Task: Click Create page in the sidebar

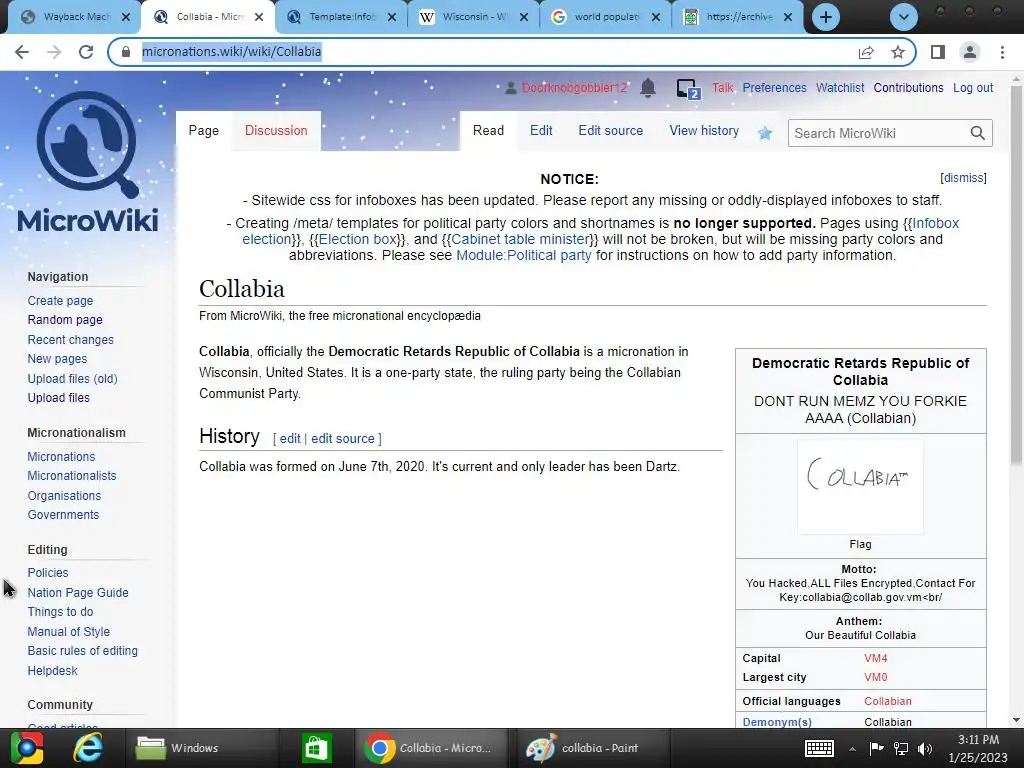Action: (x=60, y=300)
